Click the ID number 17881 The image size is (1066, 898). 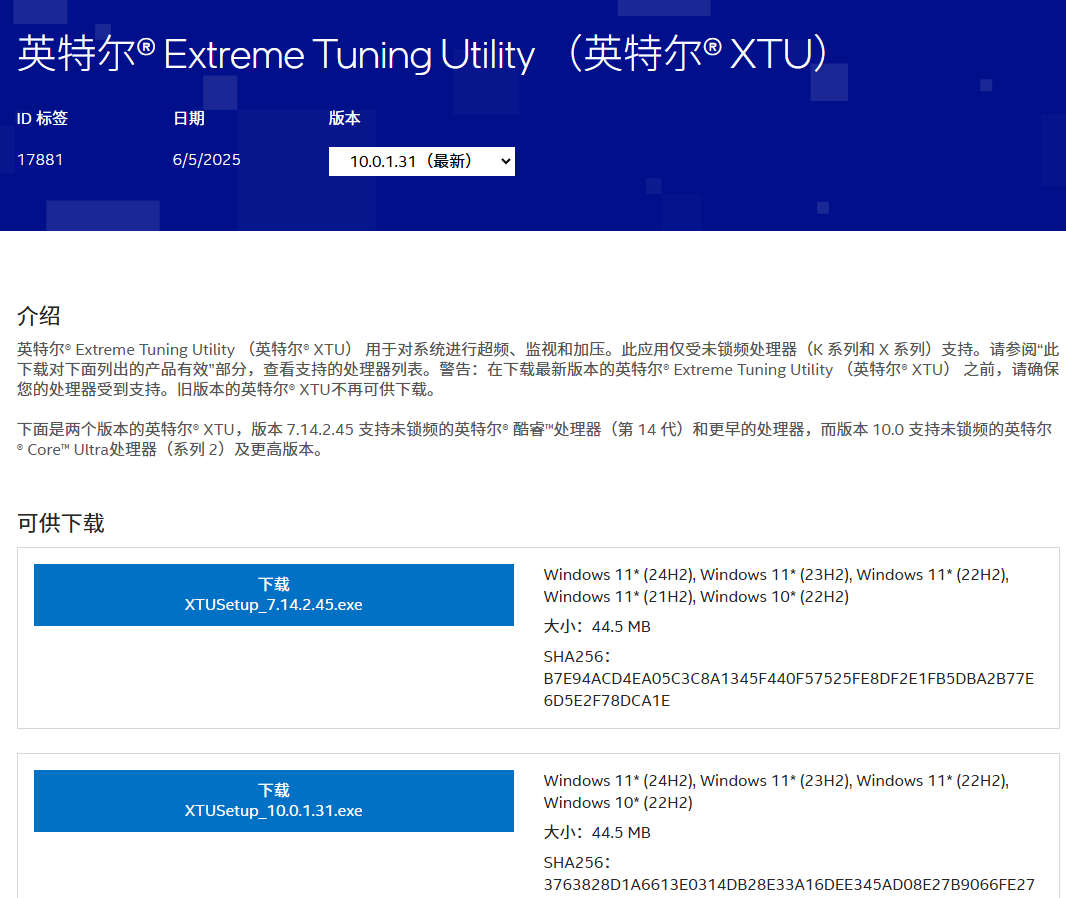coord(40,160)
